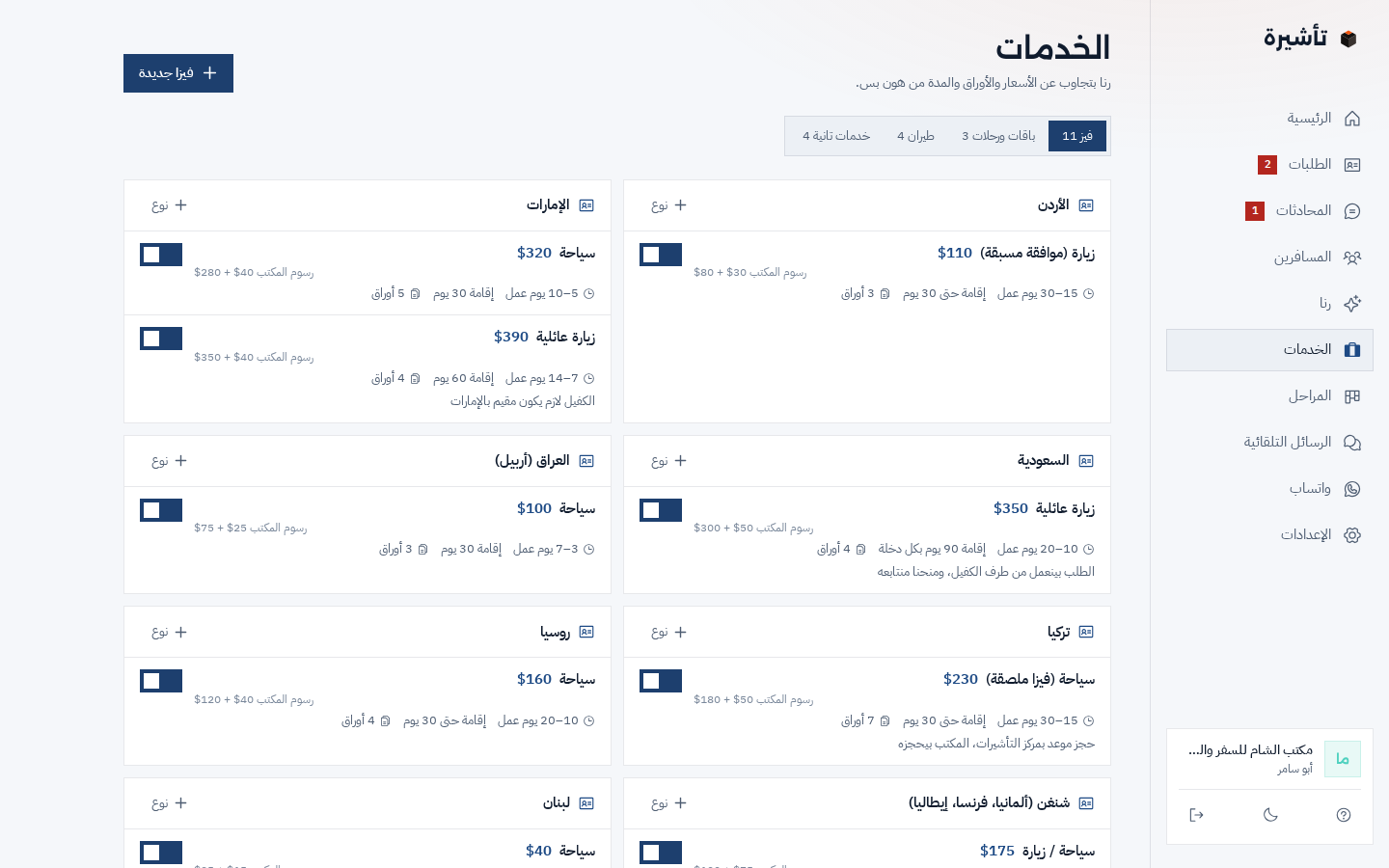
Task: Go to الطلبات requests page
Action: point(1269,165)
